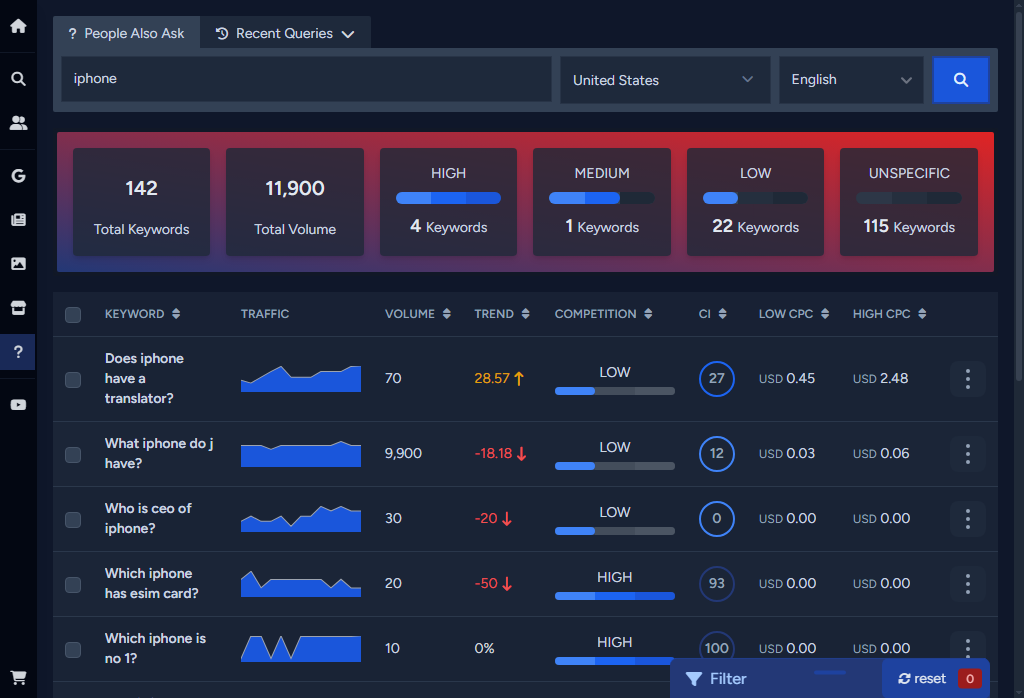Open the magnifier search icon in sidebar
The image size is (1024, 698).
point(18,79)
